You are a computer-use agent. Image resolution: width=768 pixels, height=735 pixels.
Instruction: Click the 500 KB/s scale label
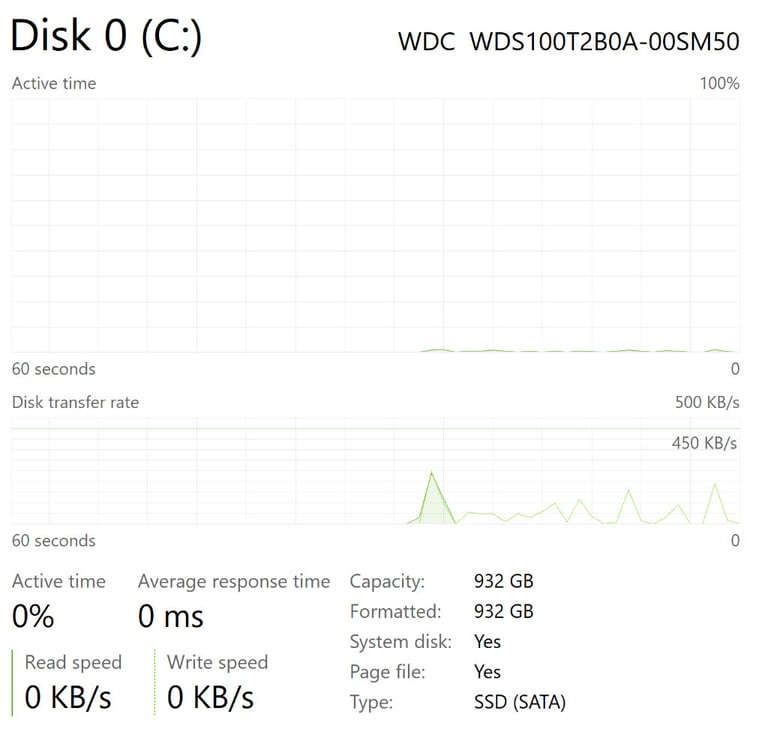(x=707, y=402)
